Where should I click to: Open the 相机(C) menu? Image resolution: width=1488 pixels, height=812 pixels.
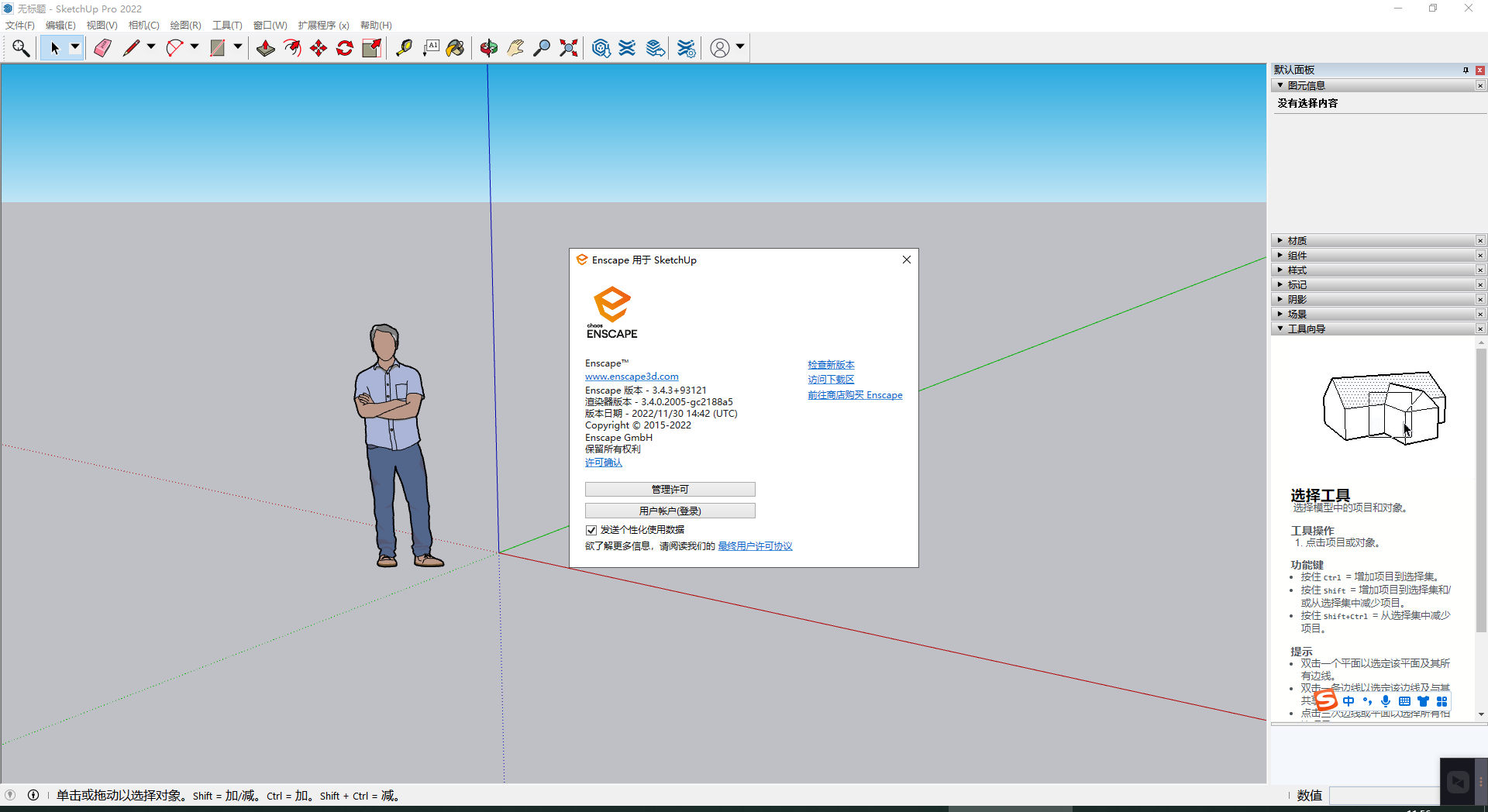[x=143, y=26]
